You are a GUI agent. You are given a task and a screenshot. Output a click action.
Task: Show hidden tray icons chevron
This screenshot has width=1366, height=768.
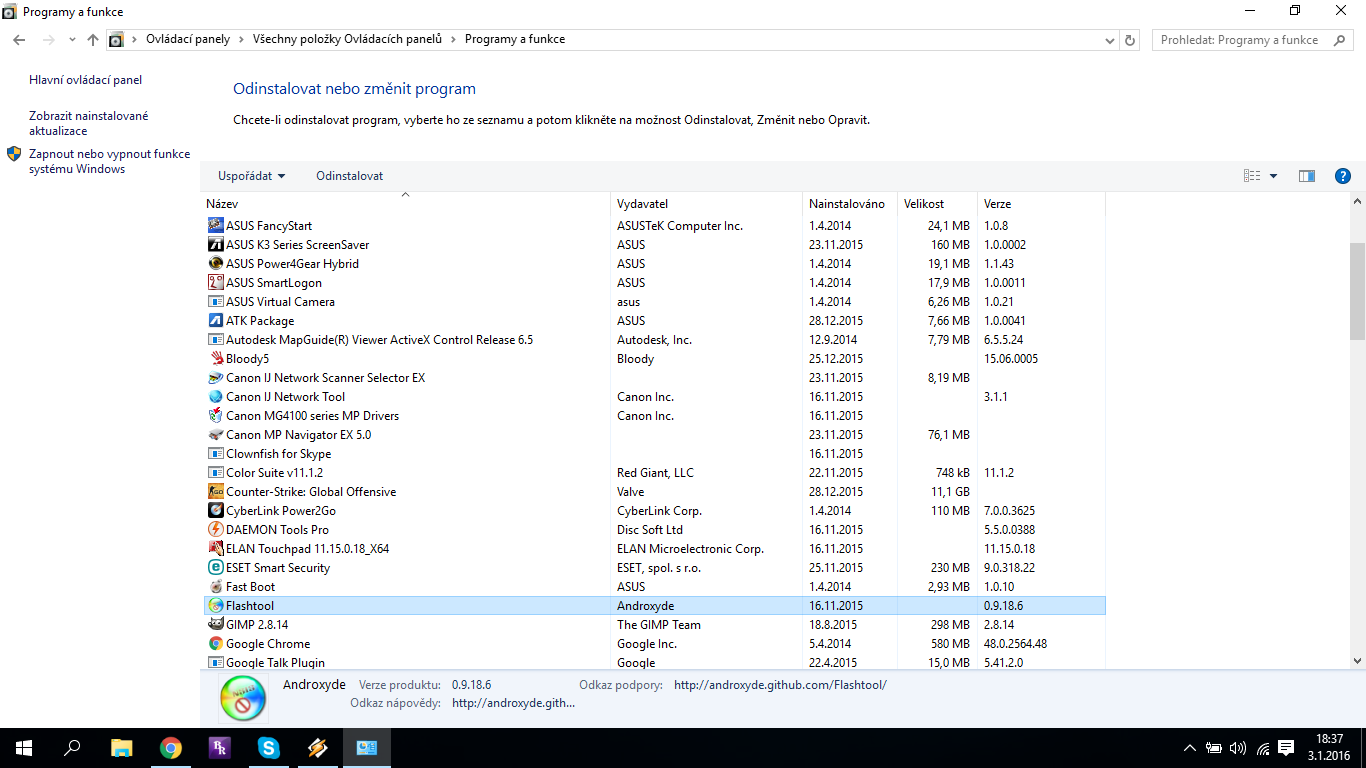click(x=1189, y=748)
